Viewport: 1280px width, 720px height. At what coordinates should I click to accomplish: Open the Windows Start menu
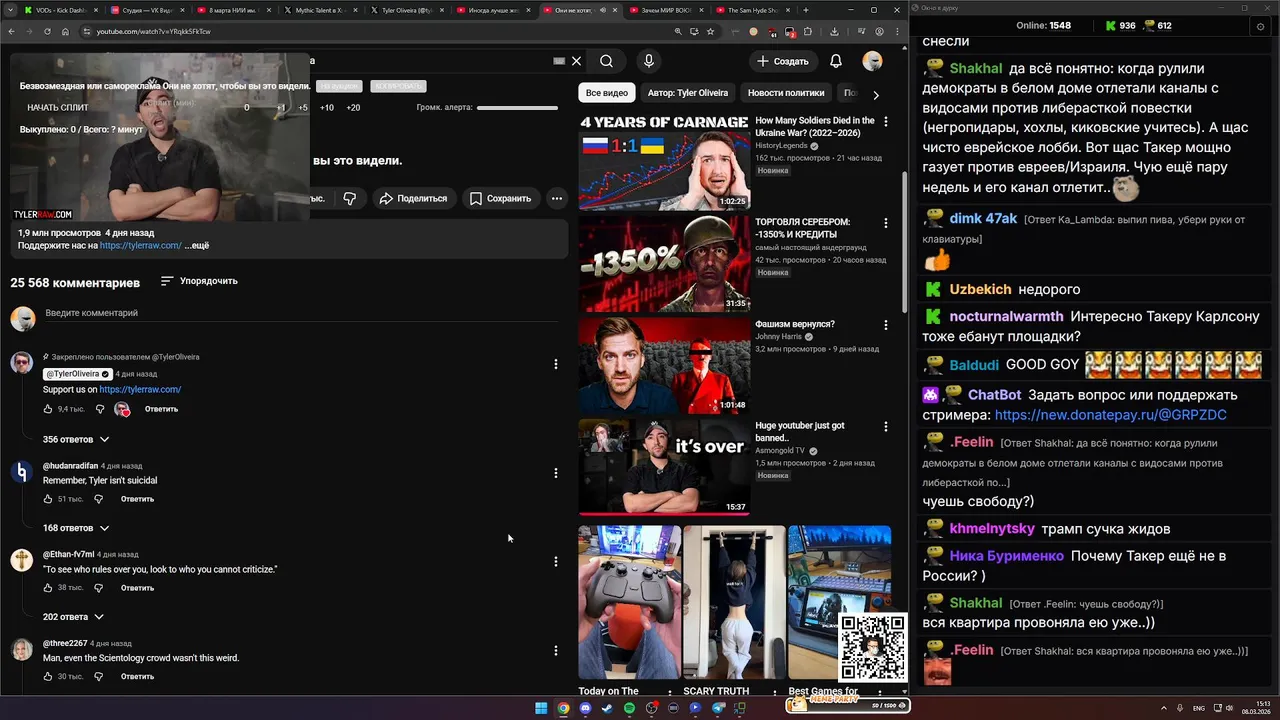541,708
